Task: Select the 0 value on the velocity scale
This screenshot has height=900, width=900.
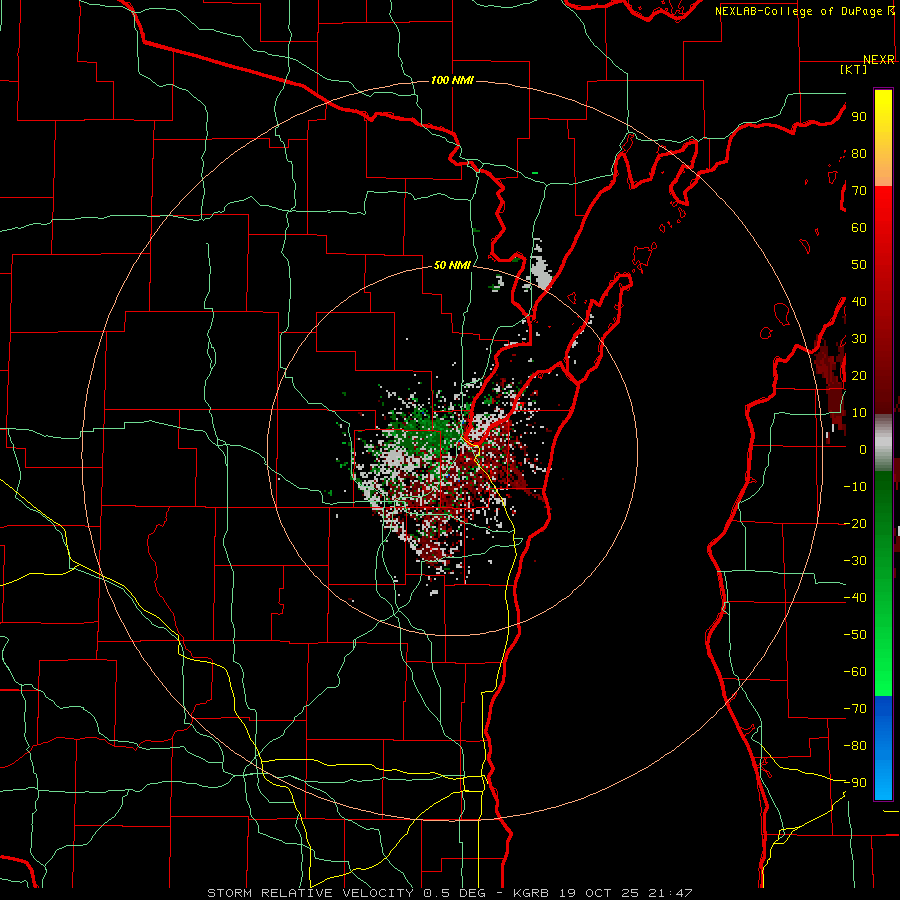Action: [863, 449]
